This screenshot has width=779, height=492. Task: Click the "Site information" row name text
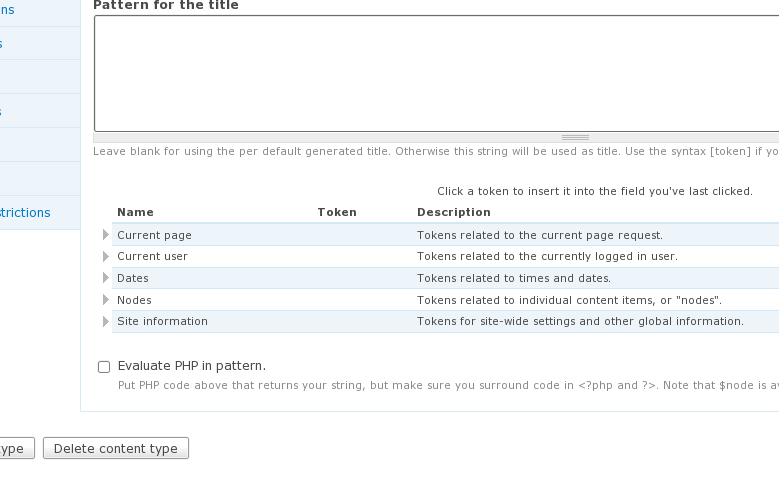pyautogui.click(x=162, y=322)
